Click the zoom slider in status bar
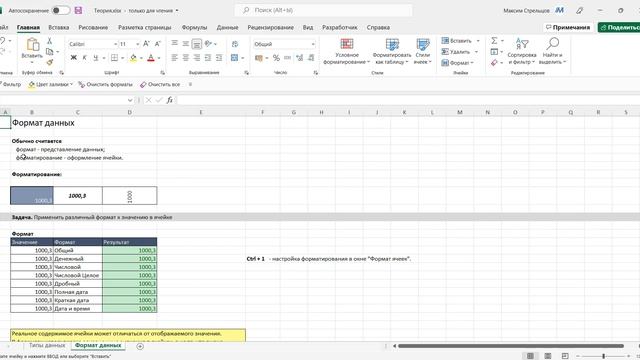 [604, 356]
